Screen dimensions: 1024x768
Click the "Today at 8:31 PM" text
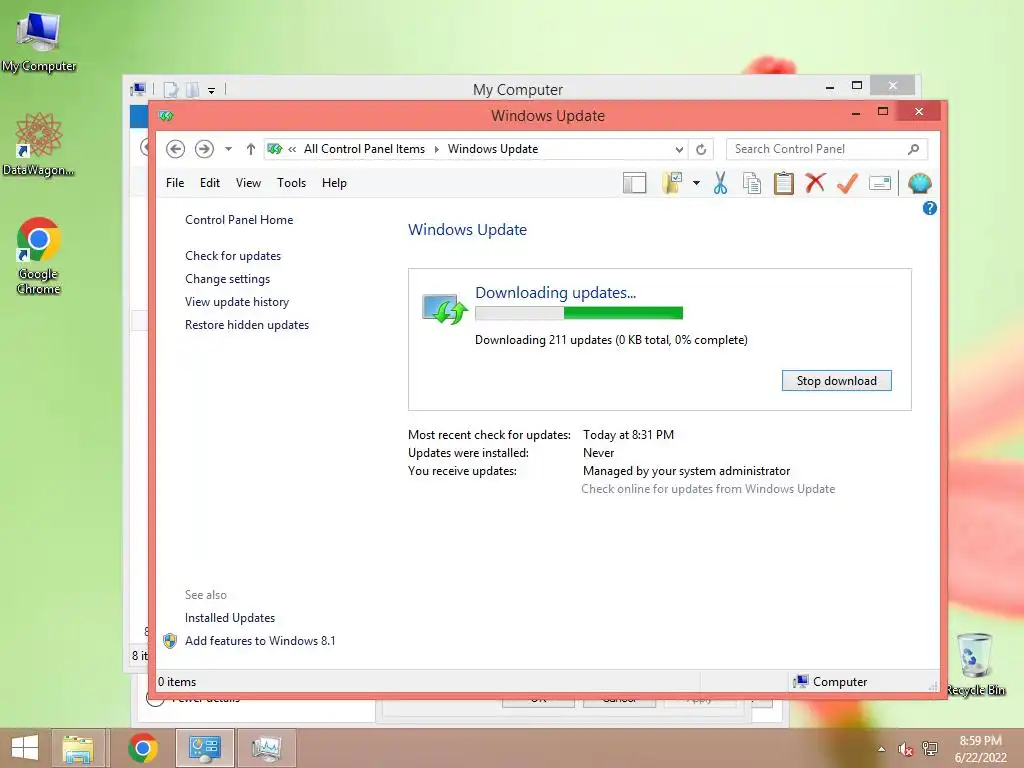pyautogui.click(x=628, y=435)
